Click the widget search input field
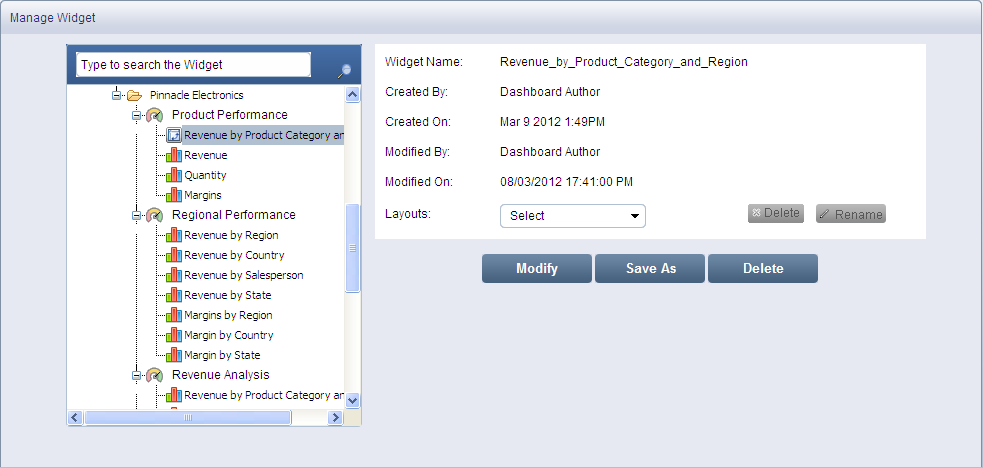This screenshot has width=983, height=468. click(x=194, y=65)
